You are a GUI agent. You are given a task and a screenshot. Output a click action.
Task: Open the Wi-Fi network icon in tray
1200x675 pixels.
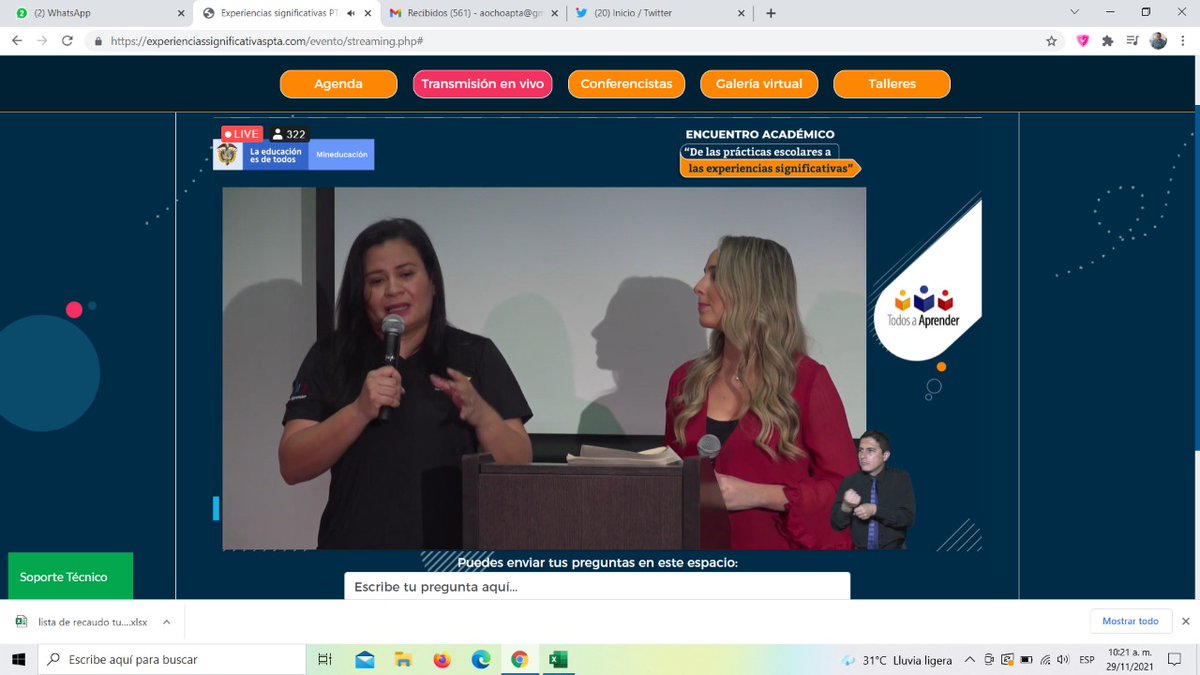[x=1044, y=660]
